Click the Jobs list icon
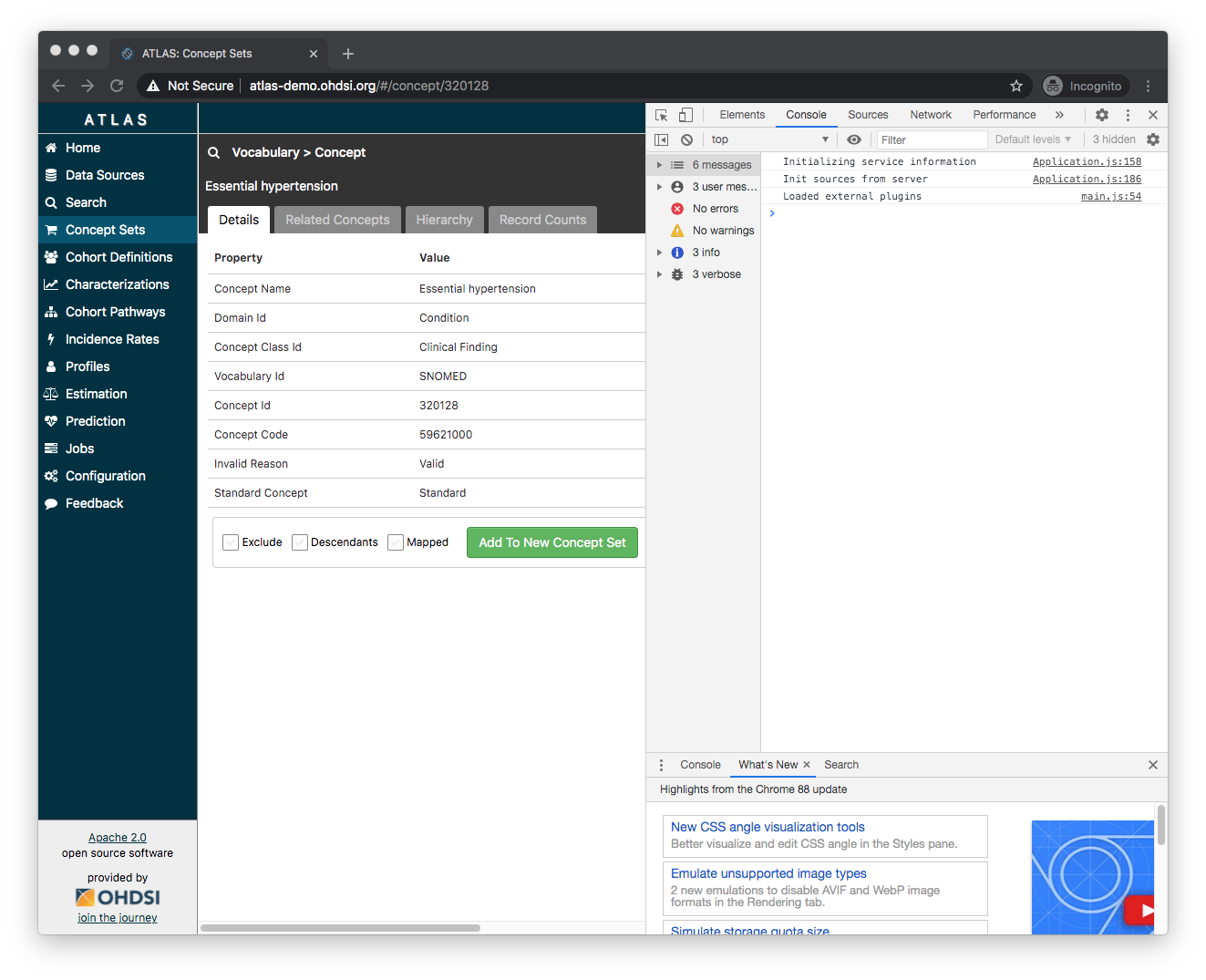 [x=51, y=449]
